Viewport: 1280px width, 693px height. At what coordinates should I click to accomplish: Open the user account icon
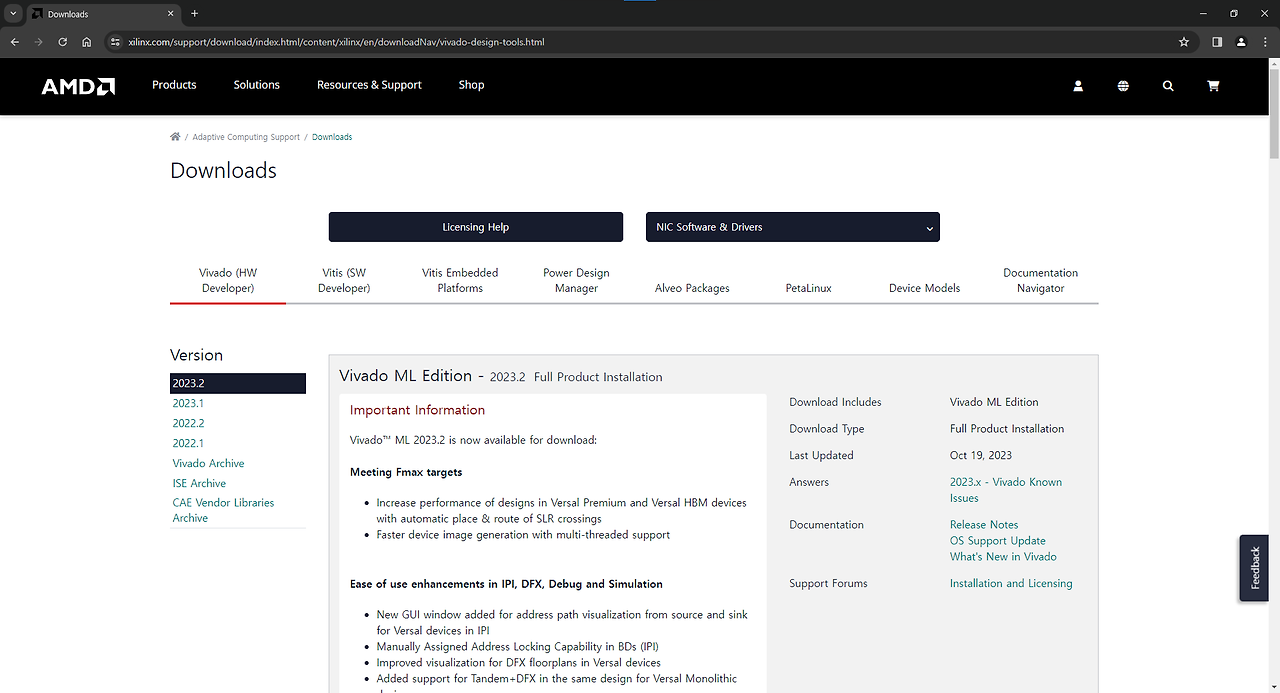(1078, 86)
